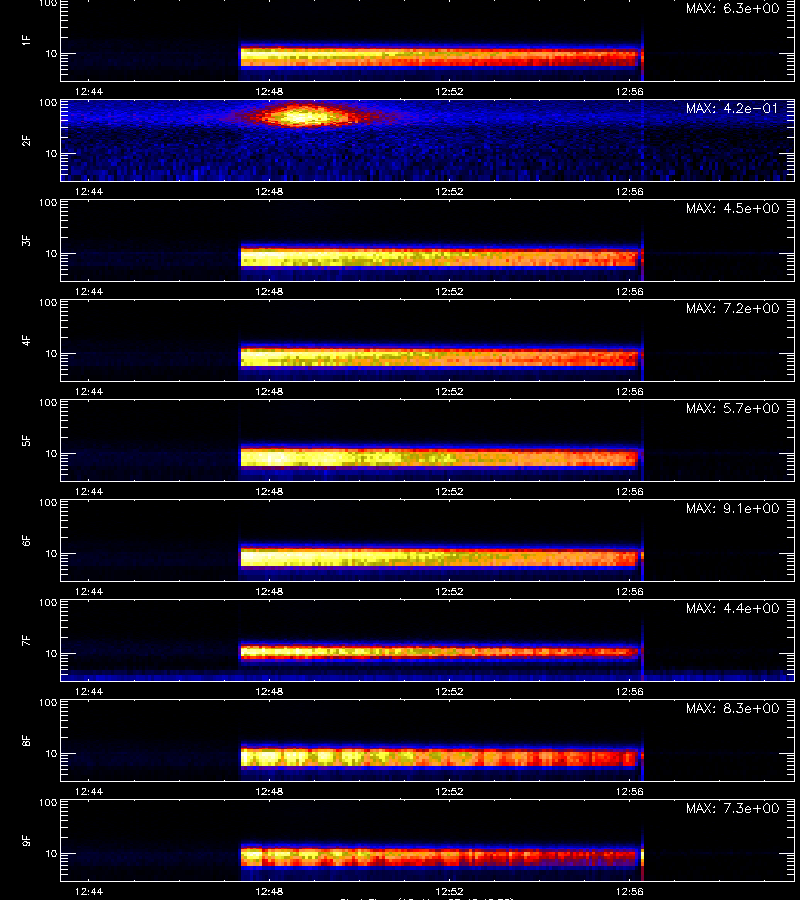Click the MAX: 8.3e+00 label in panel 8F
This screenshot has height=900, width=800.
732,708
